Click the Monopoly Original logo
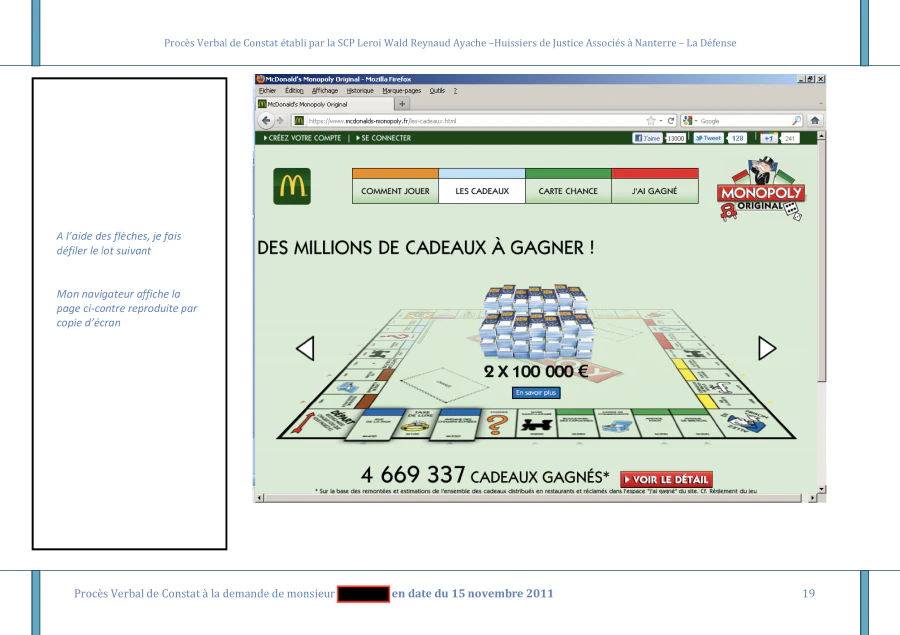The height and width of the screenshot is (635, 900). (761, 189)
